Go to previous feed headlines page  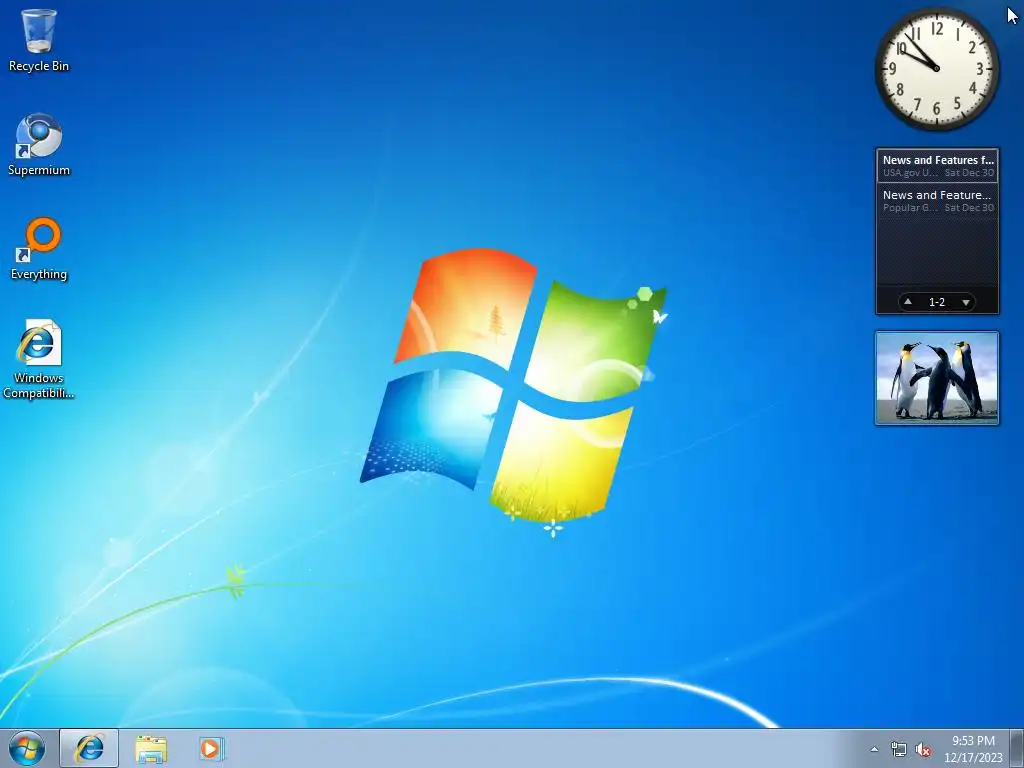point(908,302)
